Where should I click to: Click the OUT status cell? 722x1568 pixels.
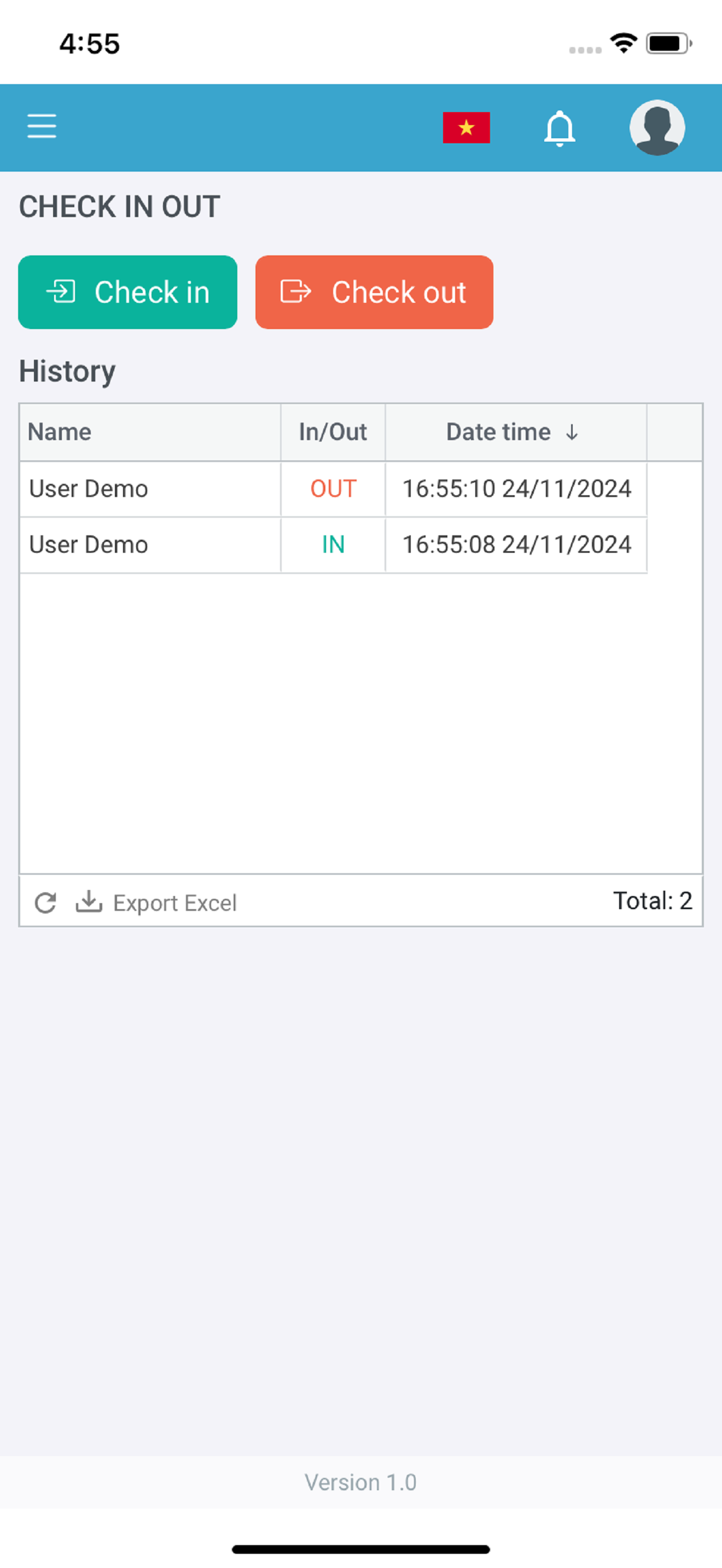pos(333,489)
